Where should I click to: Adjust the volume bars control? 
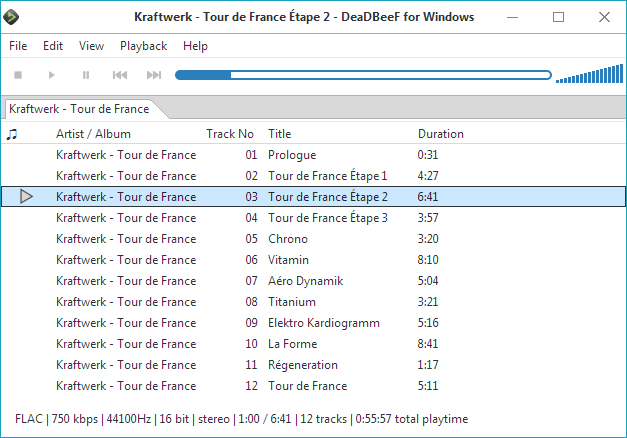588,75
